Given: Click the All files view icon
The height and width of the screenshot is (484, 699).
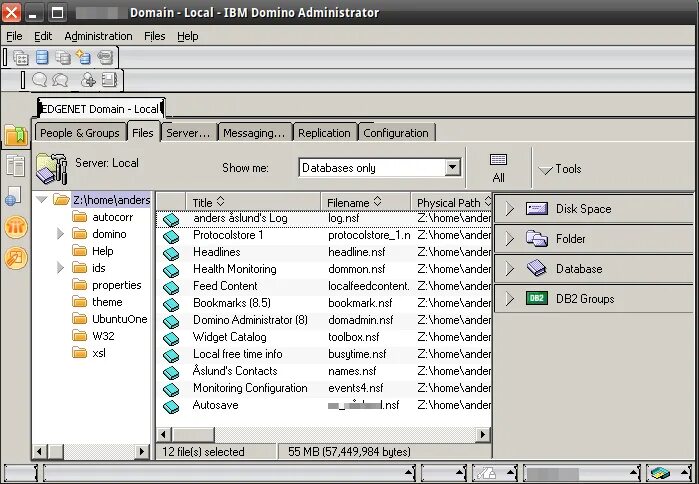Looking at the screenshot, I should (x=498, y=168).
